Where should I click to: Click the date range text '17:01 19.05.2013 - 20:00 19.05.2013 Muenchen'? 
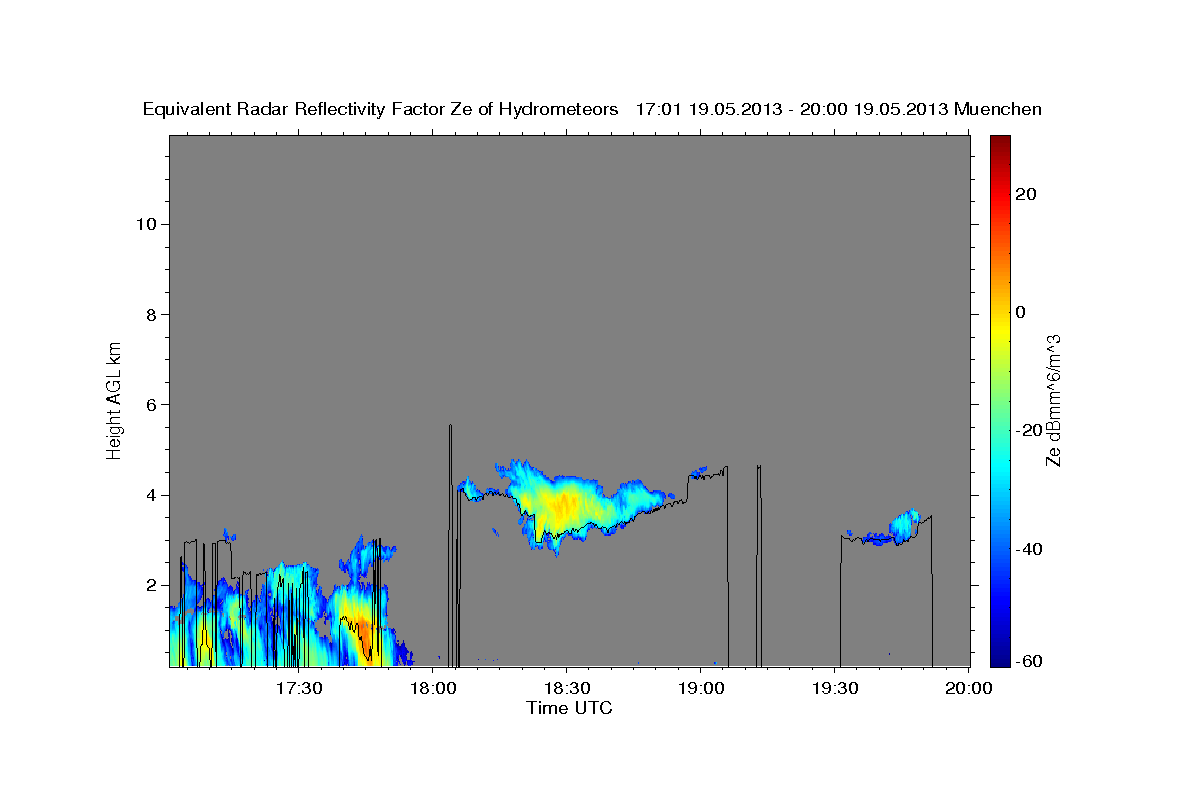point(839,109)
